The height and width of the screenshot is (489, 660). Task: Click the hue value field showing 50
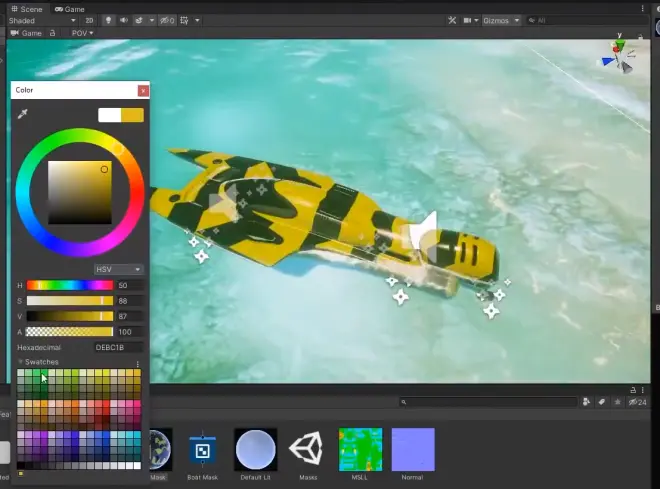coord(130,285)
